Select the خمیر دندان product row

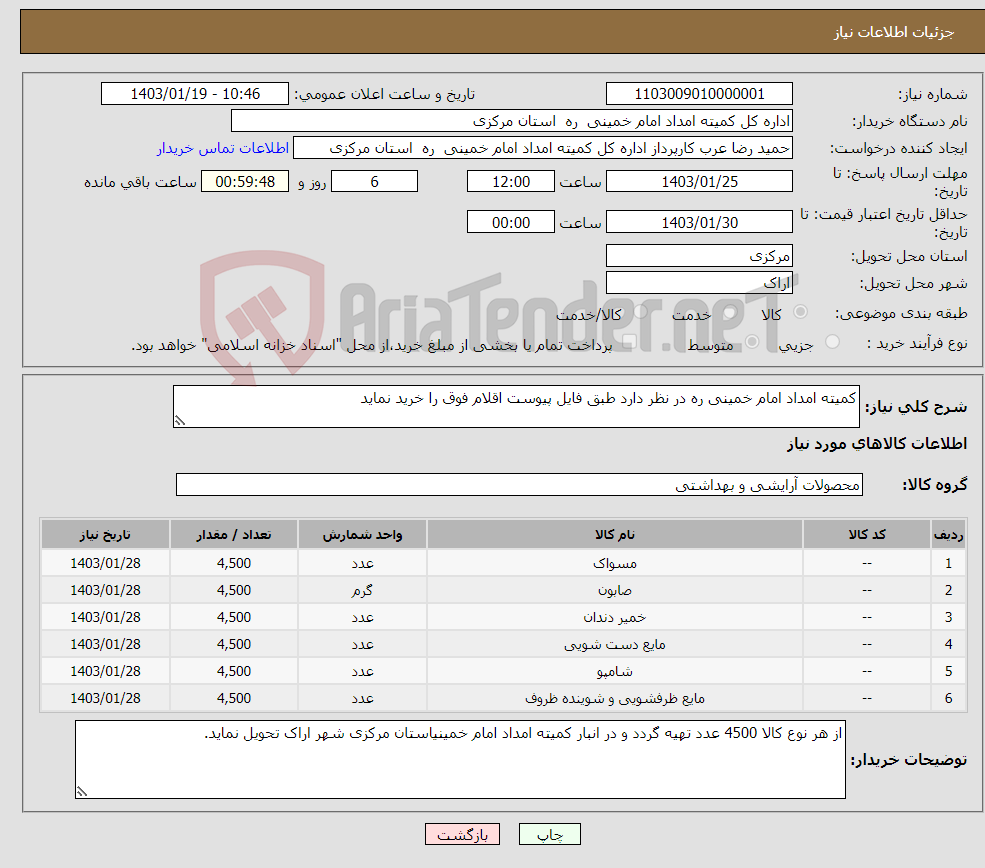tap(504, 617)
